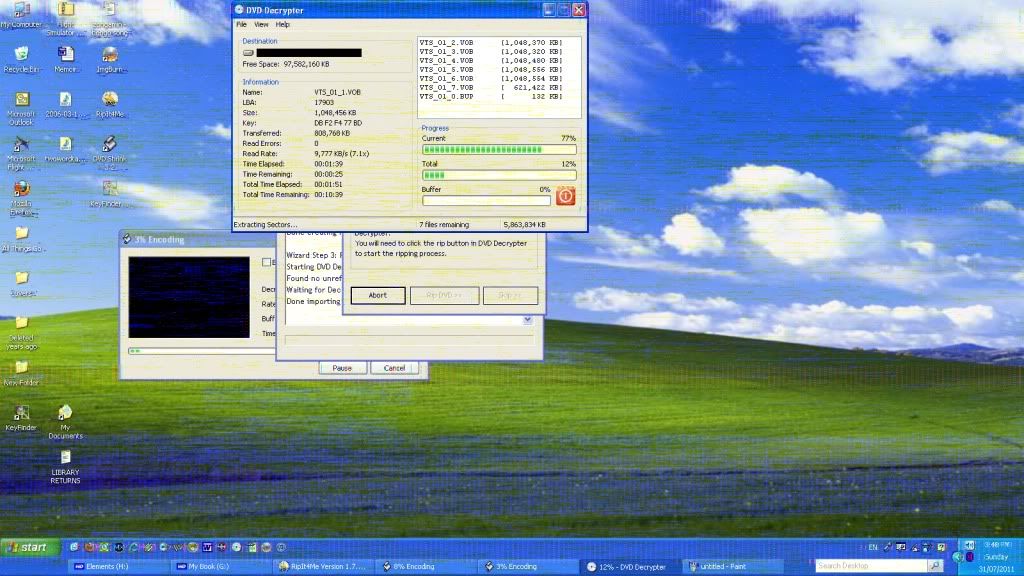Open the Flight Simulator desktop shortcut
Image resolution: width=1024 pixels, height=576 pixels.
[65, 18]
